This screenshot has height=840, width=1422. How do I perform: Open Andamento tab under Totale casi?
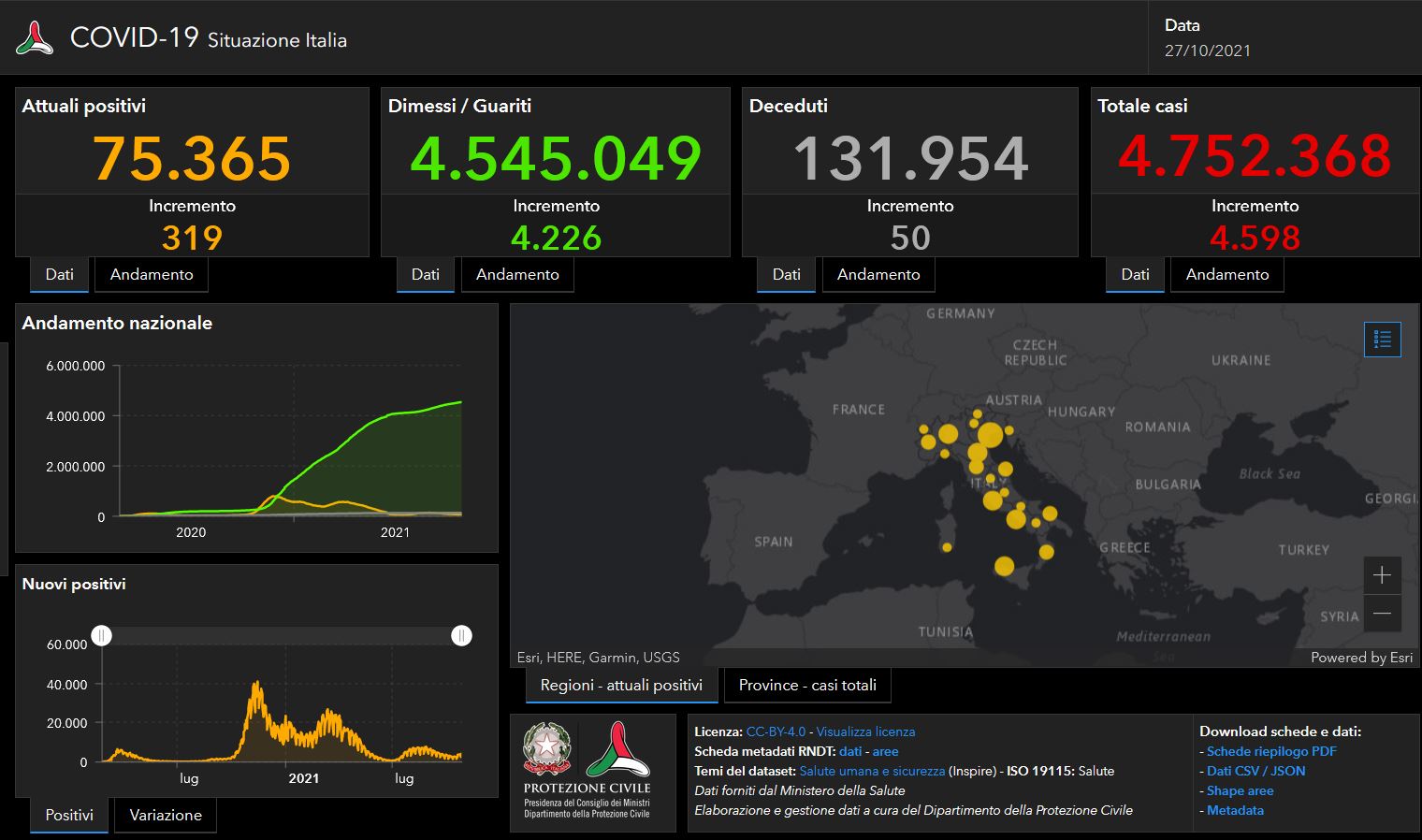coord(1226,274)
